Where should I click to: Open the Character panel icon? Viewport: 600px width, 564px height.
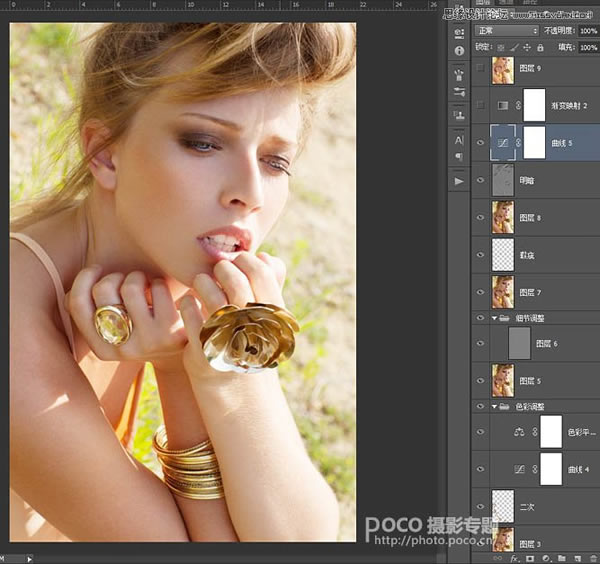click(x=459, y=140)
